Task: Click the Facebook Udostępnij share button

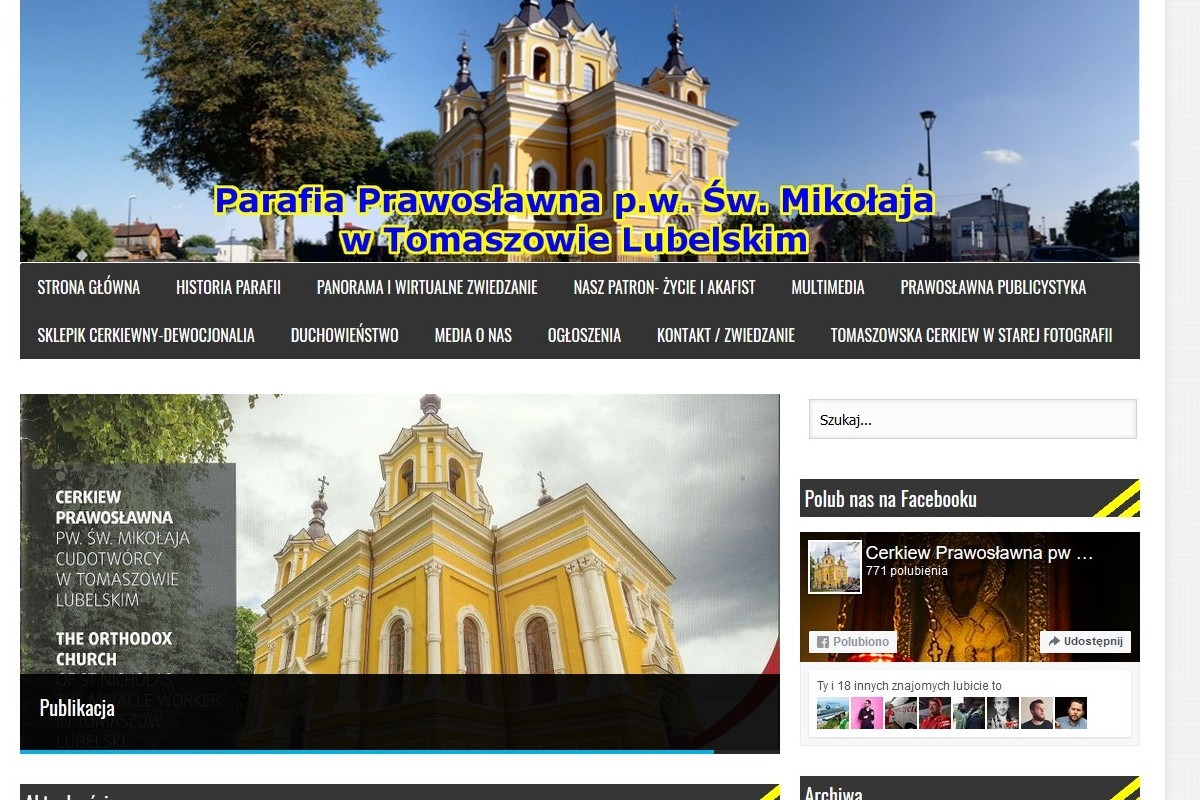Action: [1085, 642]
